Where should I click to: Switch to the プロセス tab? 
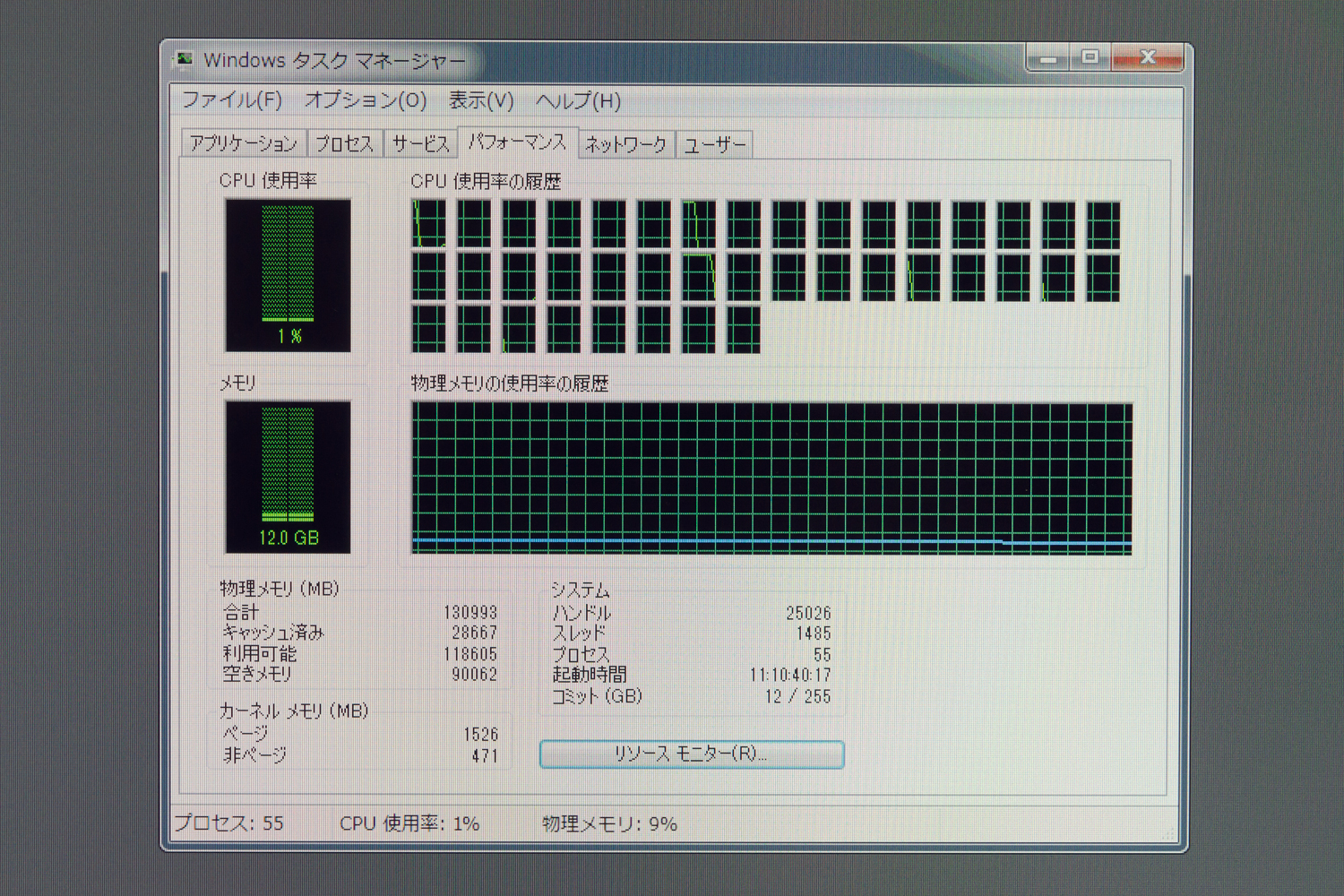coord(344,144)
